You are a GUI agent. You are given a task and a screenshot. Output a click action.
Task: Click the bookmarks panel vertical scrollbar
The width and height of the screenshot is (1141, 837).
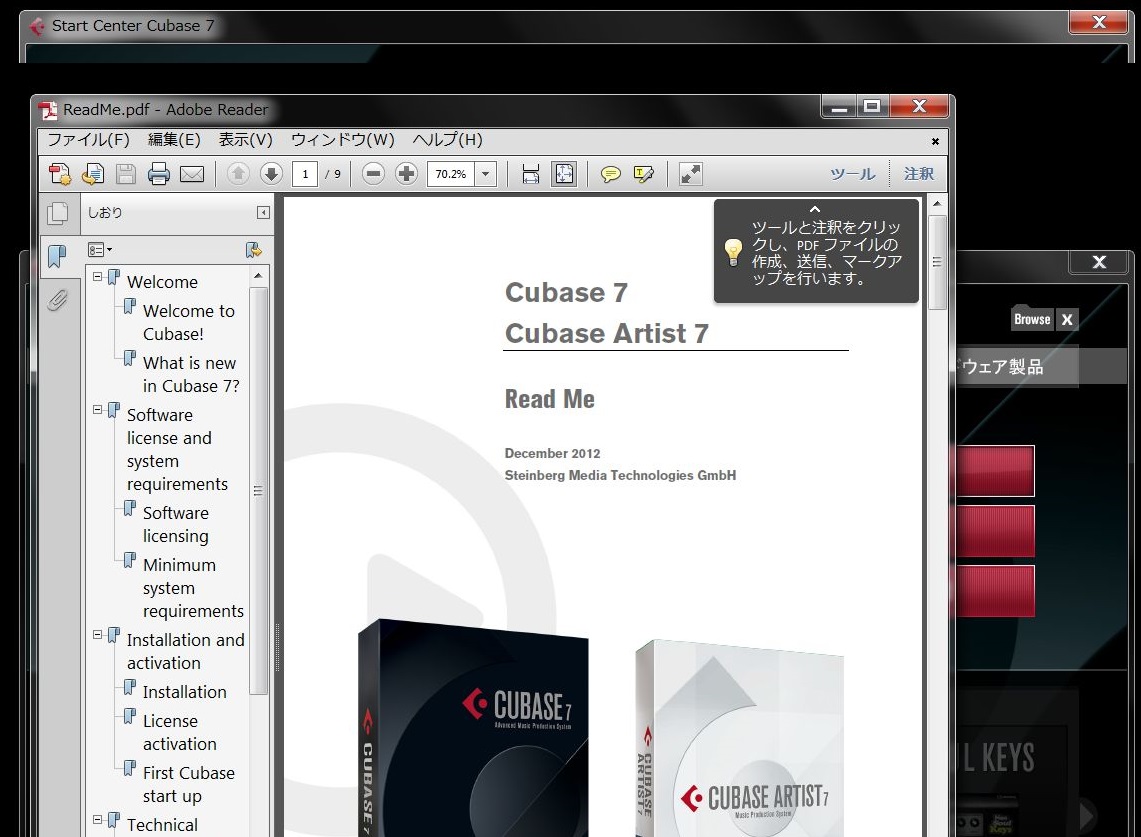pos(258,491)
